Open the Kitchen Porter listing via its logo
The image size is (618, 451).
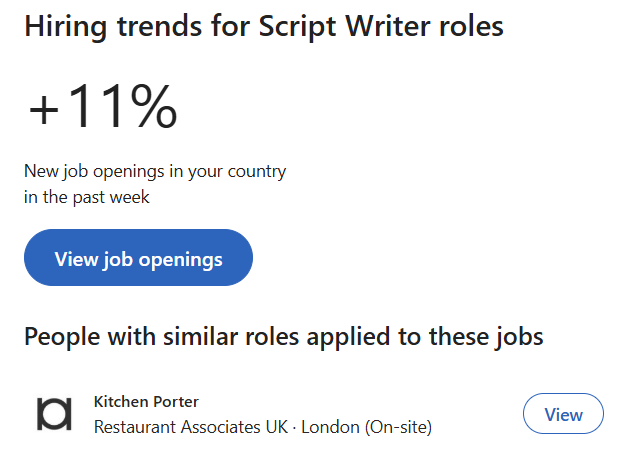(x=54, y=414)
